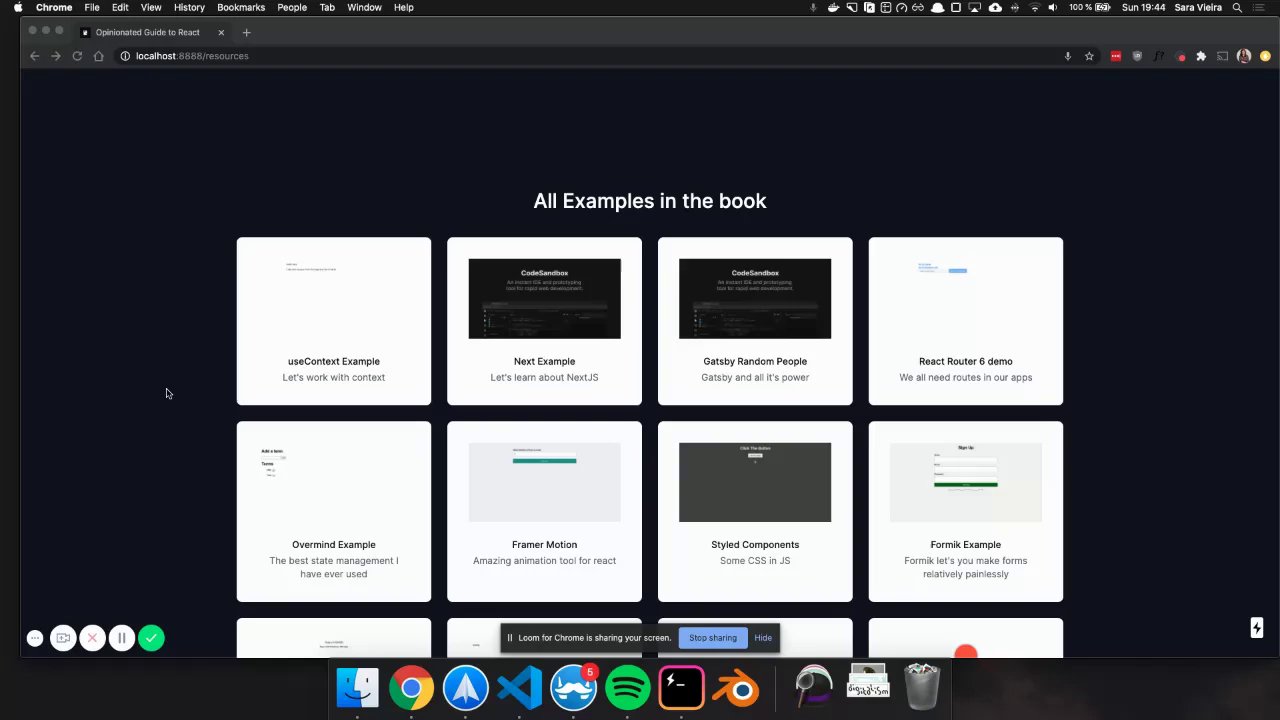Open the Gatsby Random People card
Viewport: 1280px width, 720px height.
(x=755, y=321)
